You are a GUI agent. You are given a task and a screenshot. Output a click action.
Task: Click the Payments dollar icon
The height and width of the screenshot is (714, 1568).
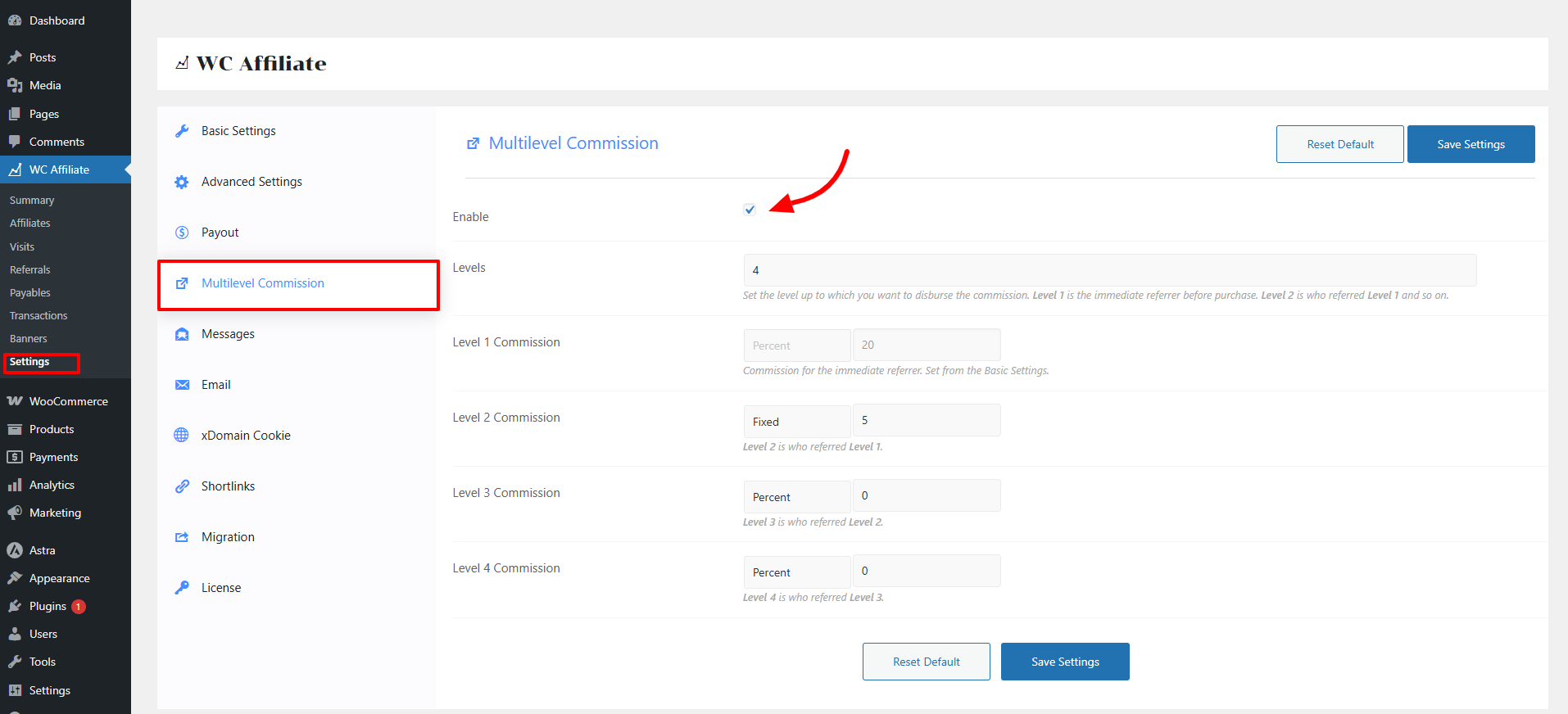[15, 457]
